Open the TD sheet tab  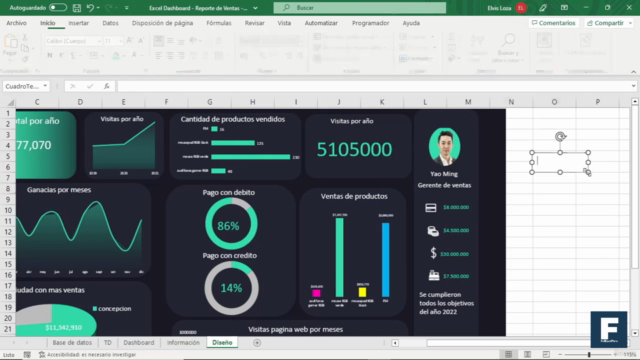107,343
